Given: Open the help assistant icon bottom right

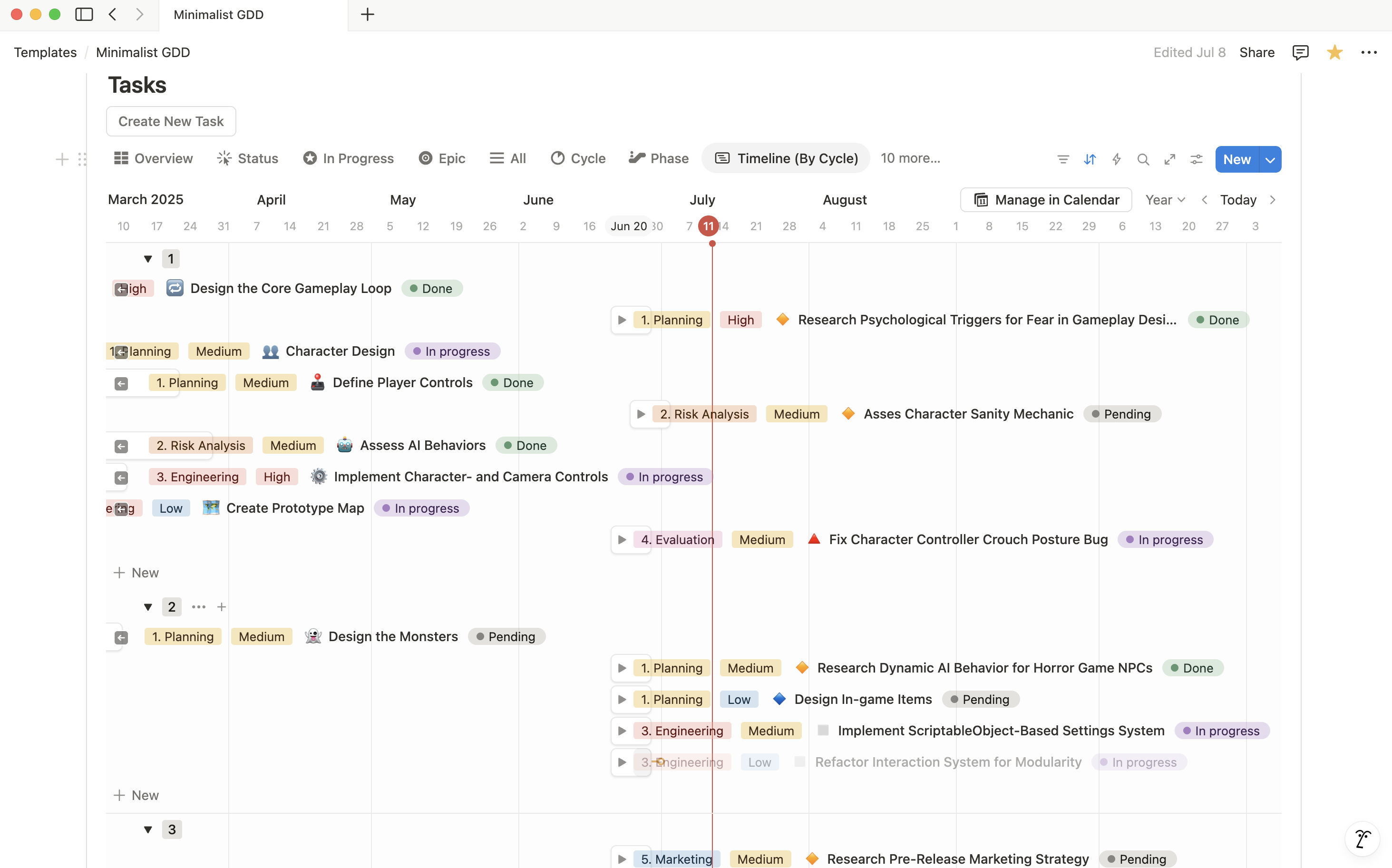Looking at the screenshot, I should [x=1363, y=839].
